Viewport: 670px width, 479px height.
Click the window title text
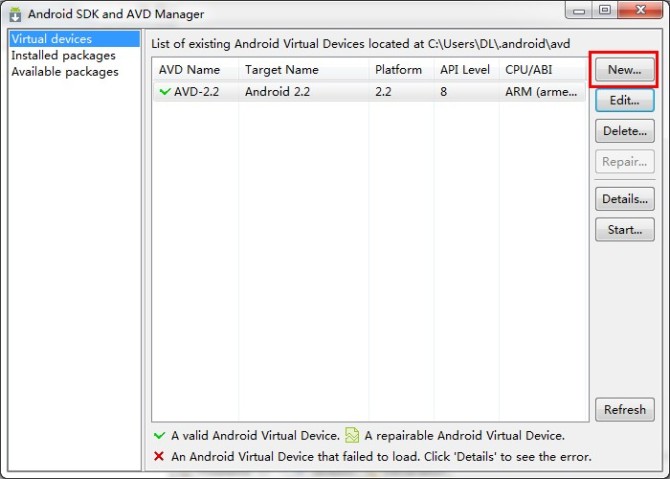(x=116, y=14)
